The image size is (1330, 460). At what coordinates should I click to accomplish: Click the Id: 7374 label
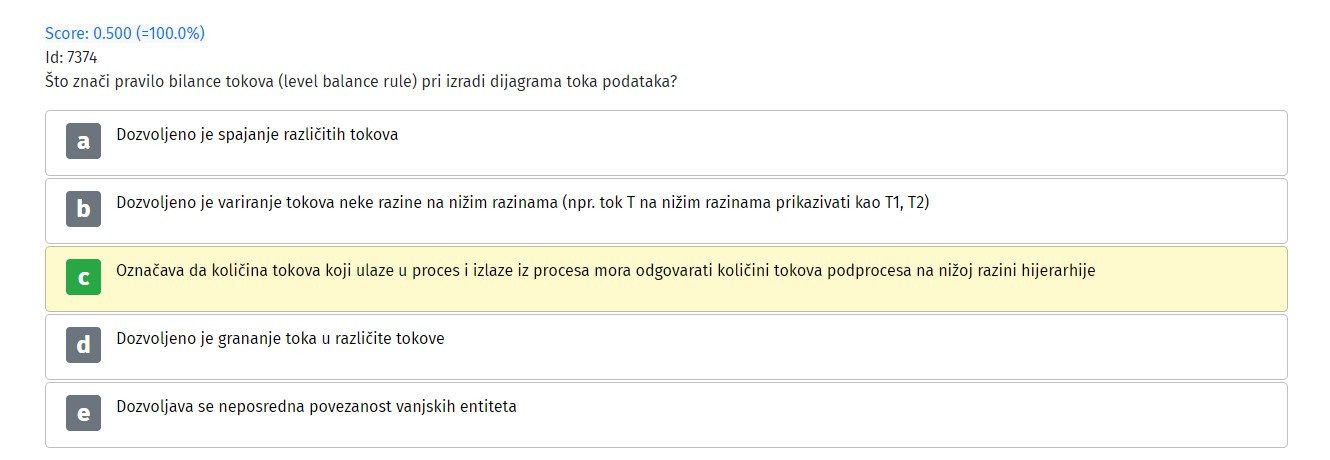click(71, 57)
